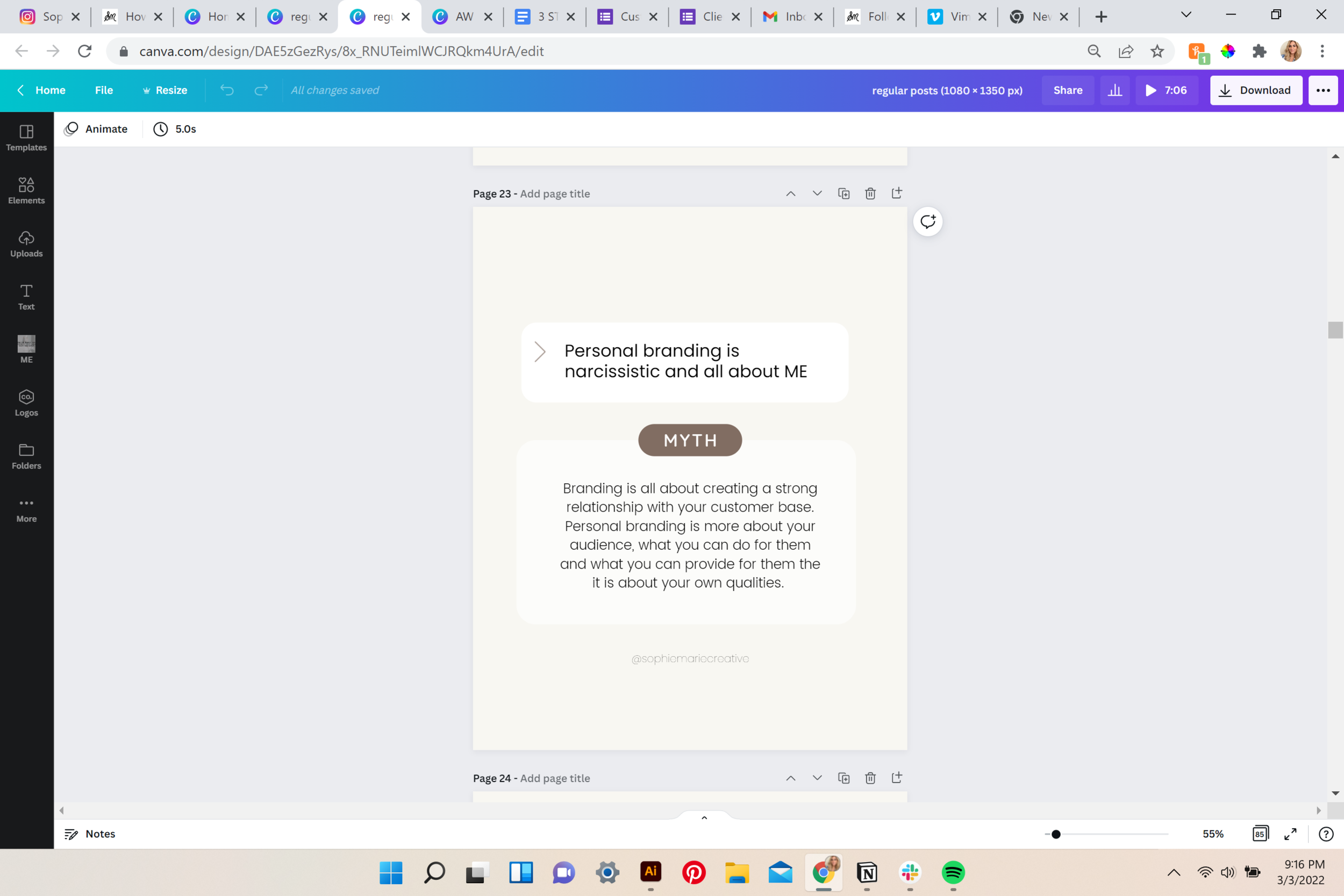Open the File menu
The width and height of the screenshot is (1344, 896).
[x=103, y=90]
